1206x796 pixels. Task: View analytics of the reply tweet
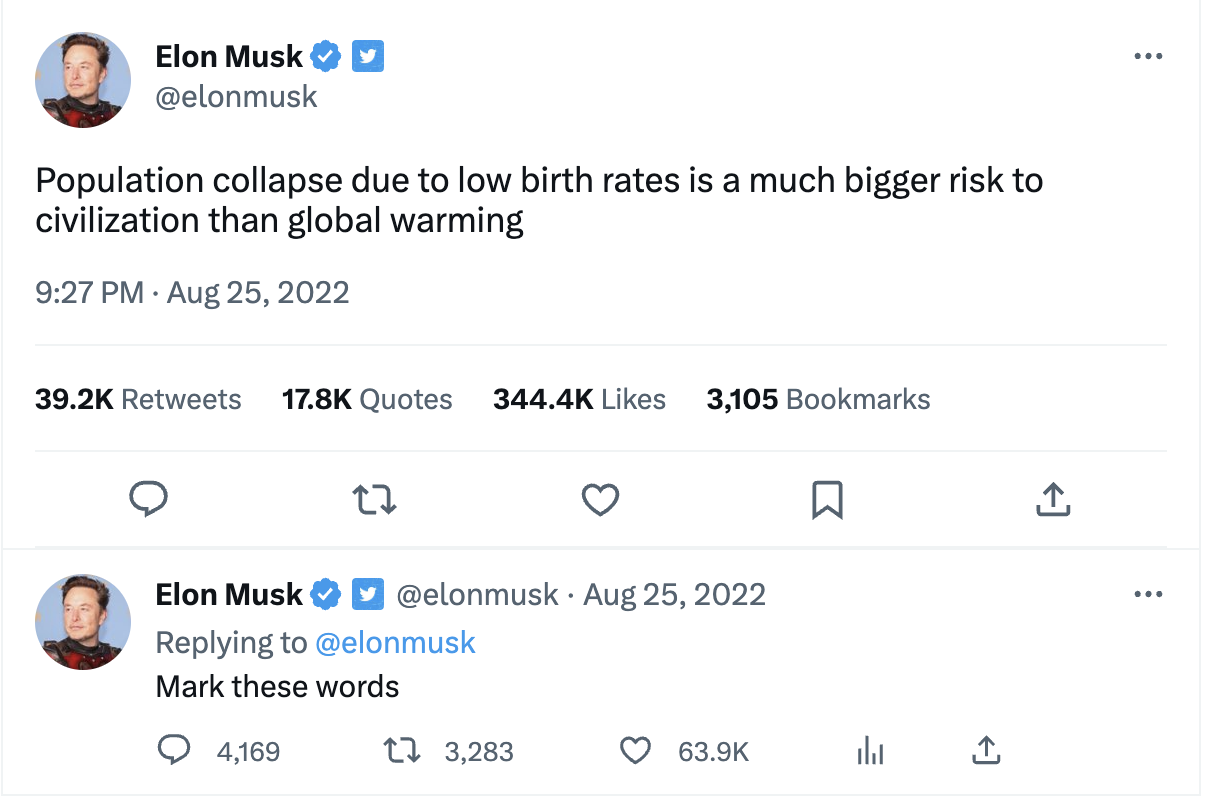(x=870, y=751)
